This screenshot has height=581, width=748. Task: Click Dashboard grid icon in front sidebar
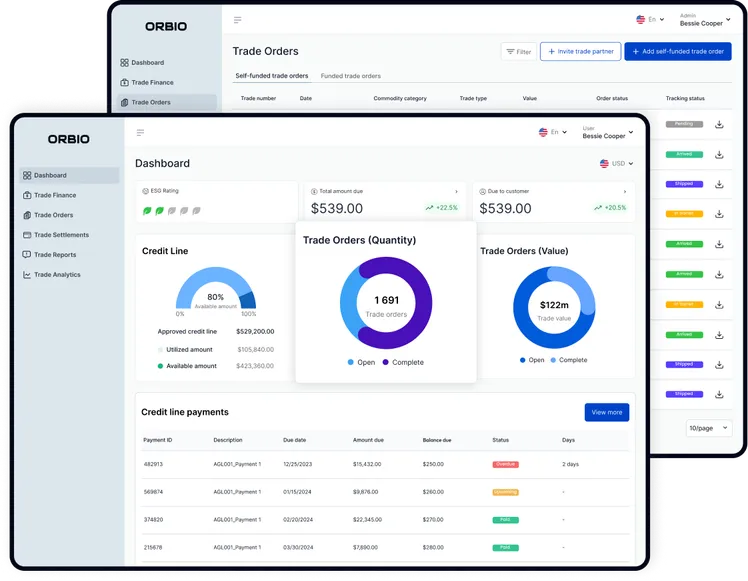pyautogui.click(x=27, y=175)
